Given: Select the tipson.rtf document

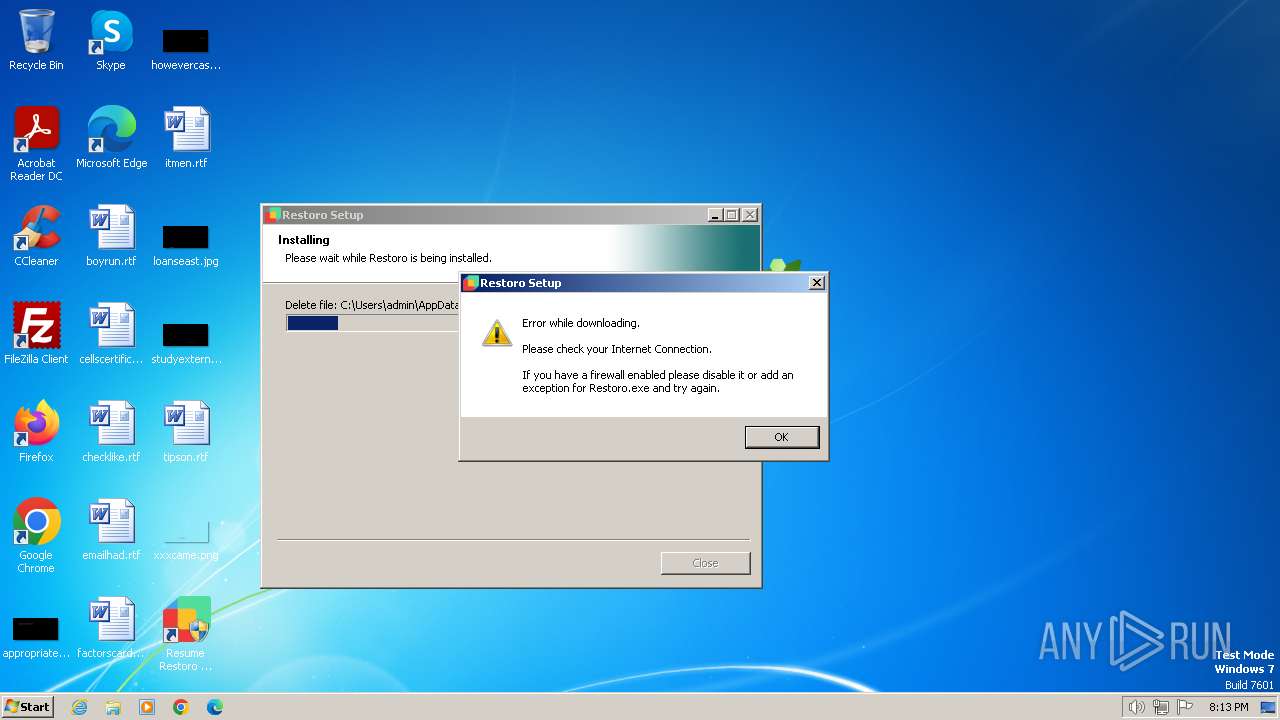Looking at the screenshot, I should coord(186,432).
